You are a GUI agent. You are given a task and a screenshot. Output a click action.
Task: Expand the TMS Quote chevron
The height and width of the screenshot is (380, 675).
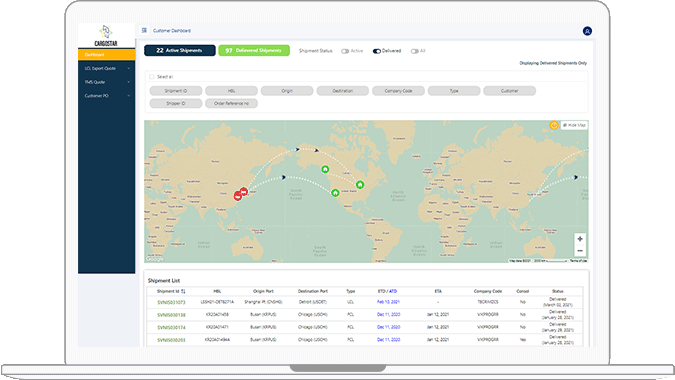[128, 82]
